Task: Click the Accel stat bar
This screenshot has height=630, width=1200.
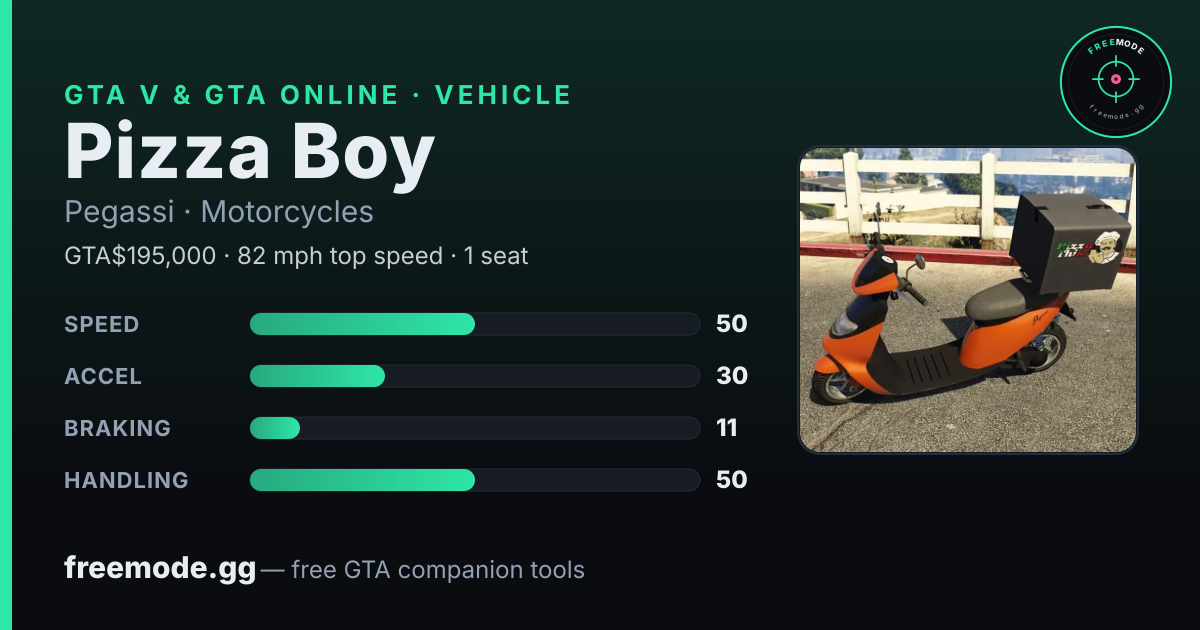Action: click(x=474, y=376)
